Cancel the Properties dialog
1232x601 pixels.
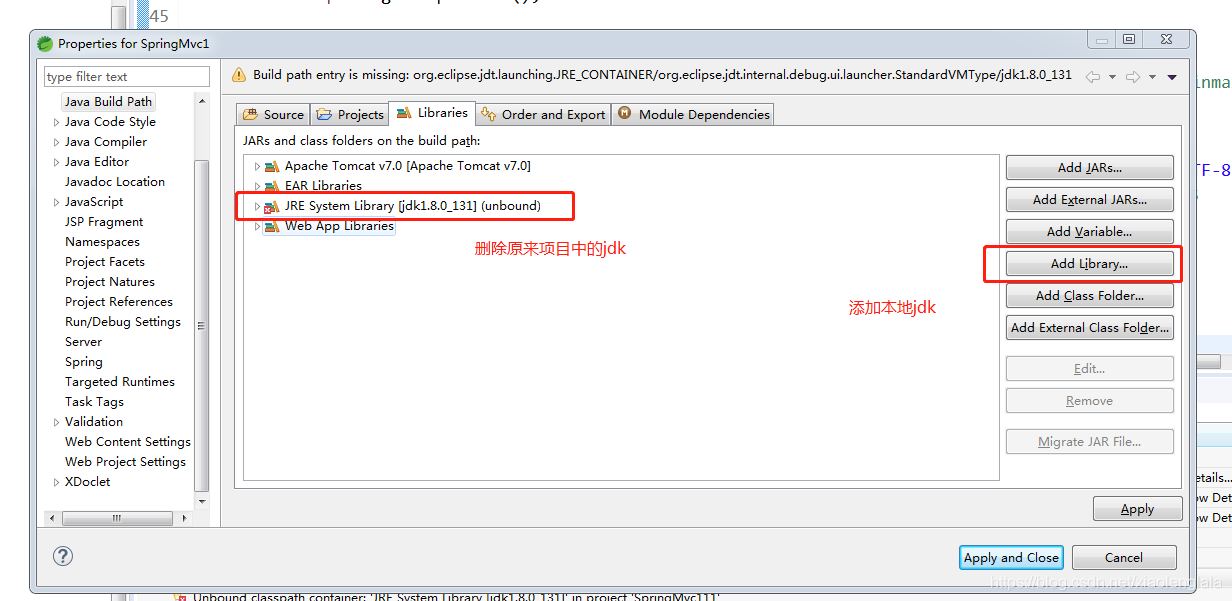coord(1123,558)
